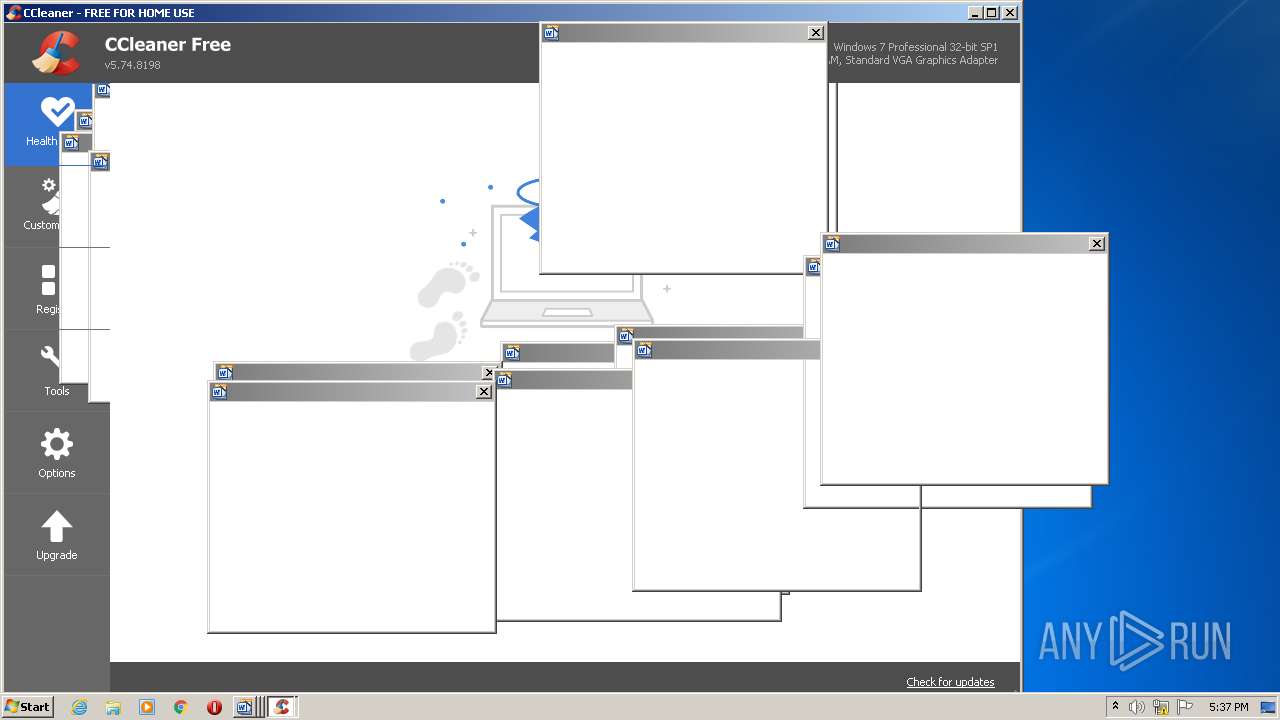
Task: Open the Windows Start menu
Action: [x=28, y=706]
